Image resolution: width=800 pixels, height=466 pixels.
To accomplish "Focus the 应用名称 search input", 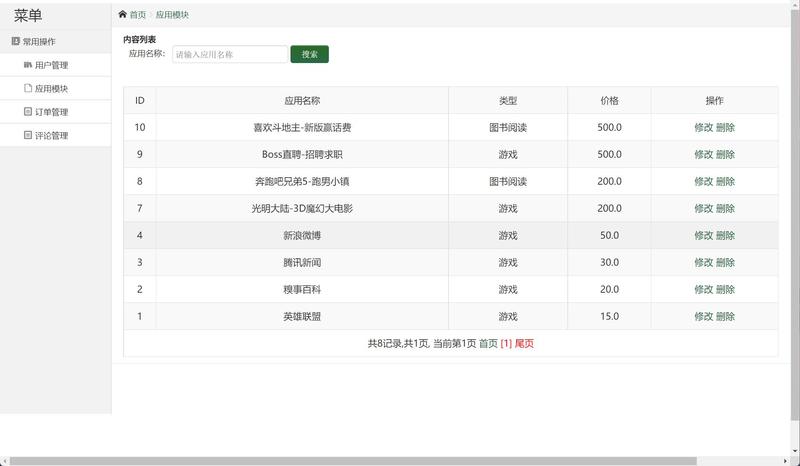I will point(230,54).
